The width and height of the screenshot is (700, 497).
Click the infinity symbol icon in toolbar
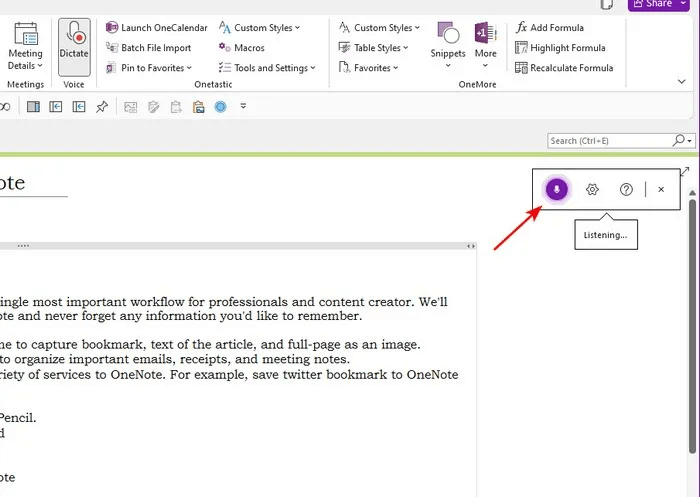[5, 107]
